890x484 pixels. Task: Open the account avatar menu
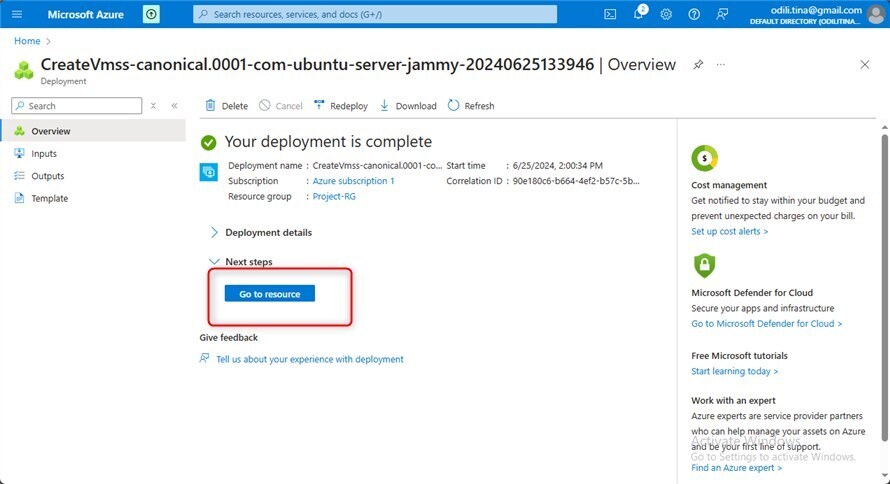coord(877,14)
